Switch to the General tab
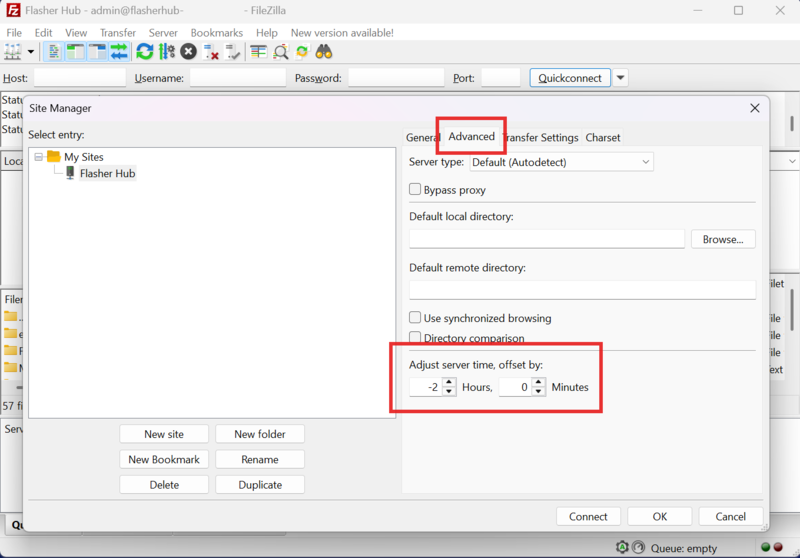The width and height of the screenshot is (800, 558). pyautogui.click(x=421, y=138)
